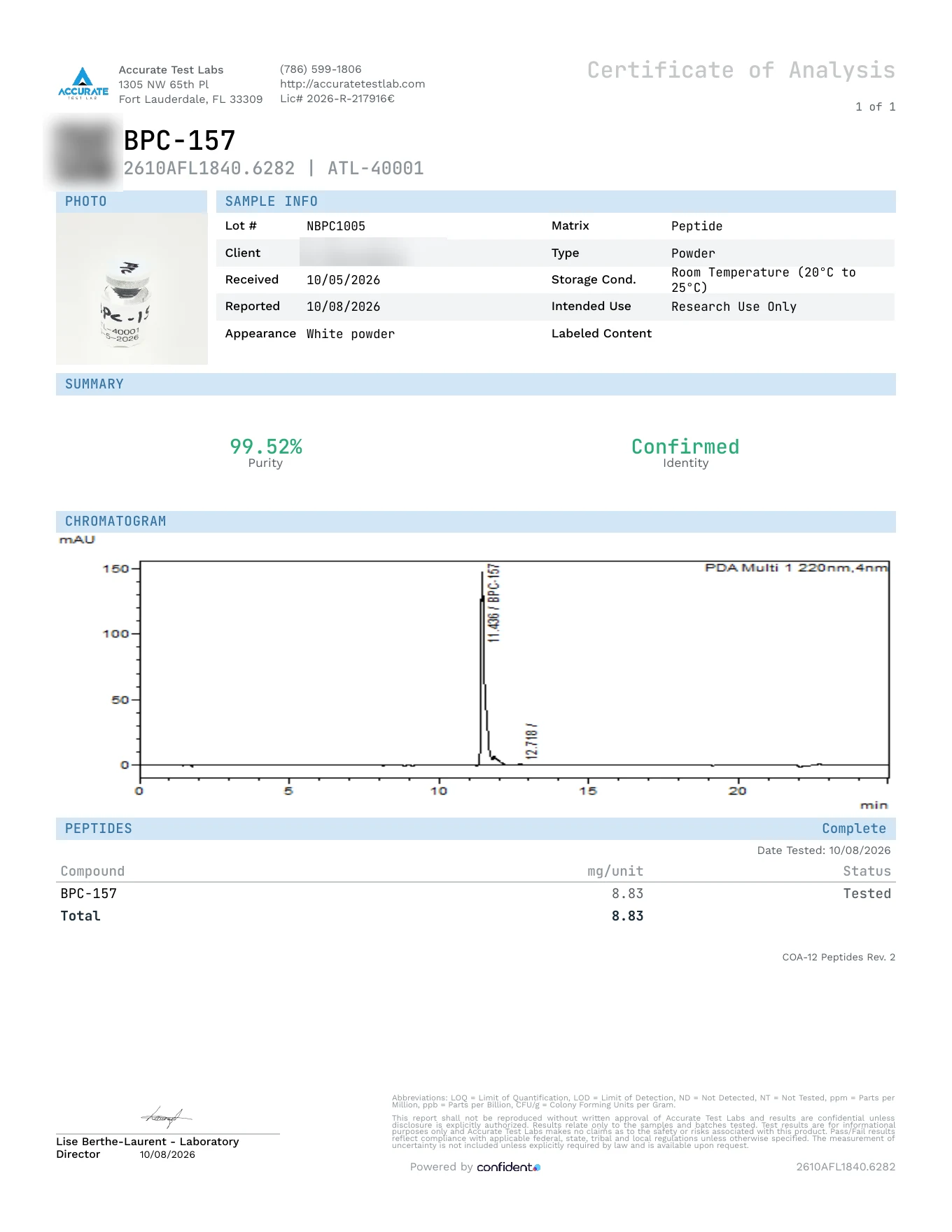Viewport: 952px width, 1232px height.
Task: Click the 11.436 / BPC-157 peak label
Action: coord(494,603)
